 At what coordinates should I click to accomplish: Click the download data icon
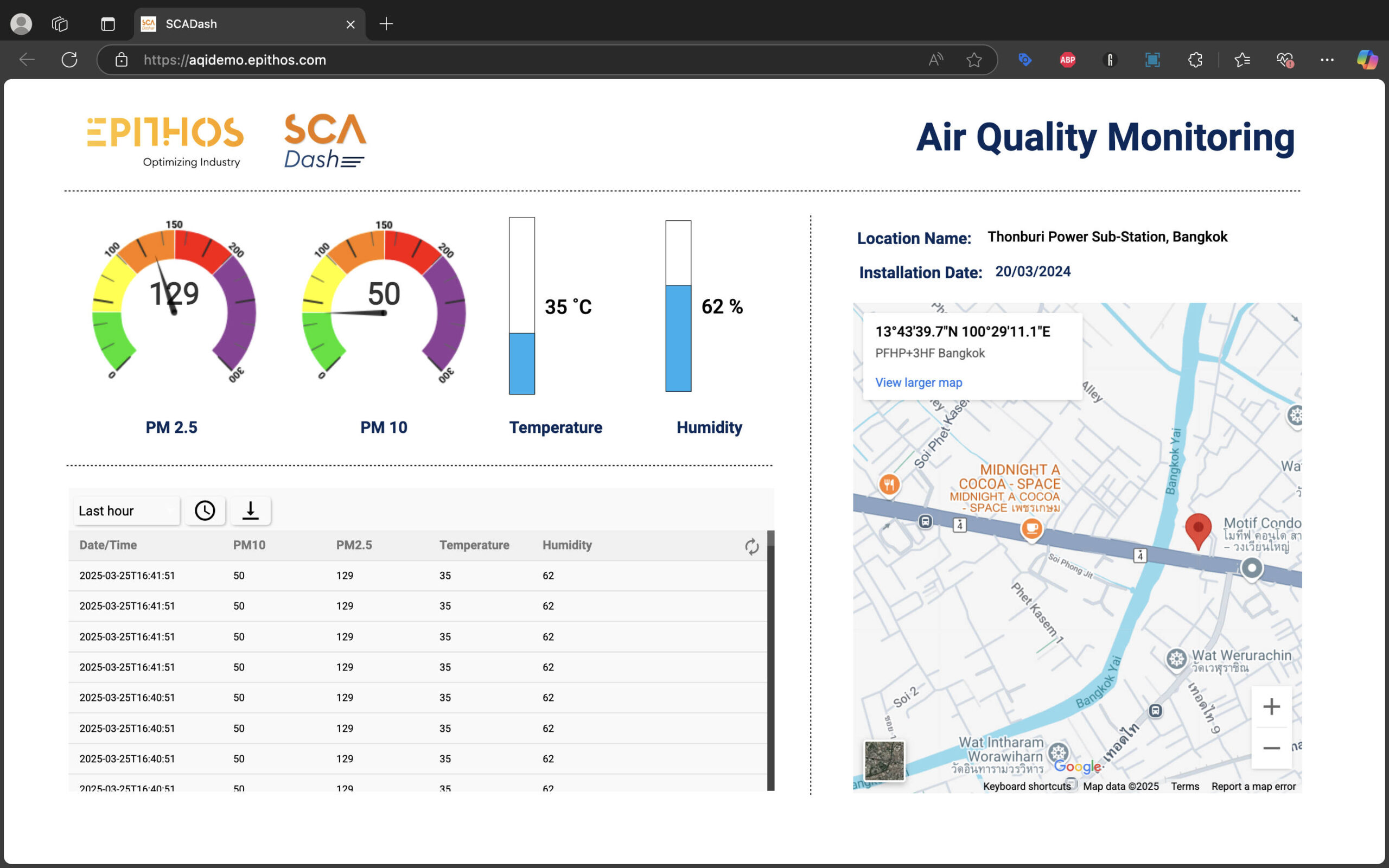coord(250,510)
